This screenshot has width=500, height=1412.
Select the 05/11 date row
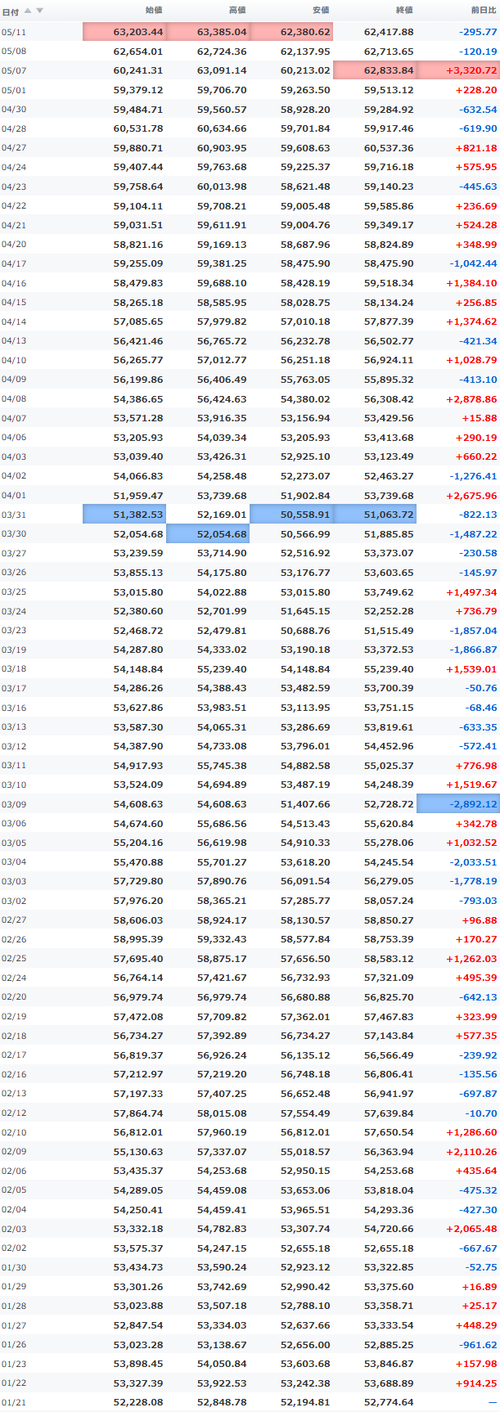click(x=250, y=31)
